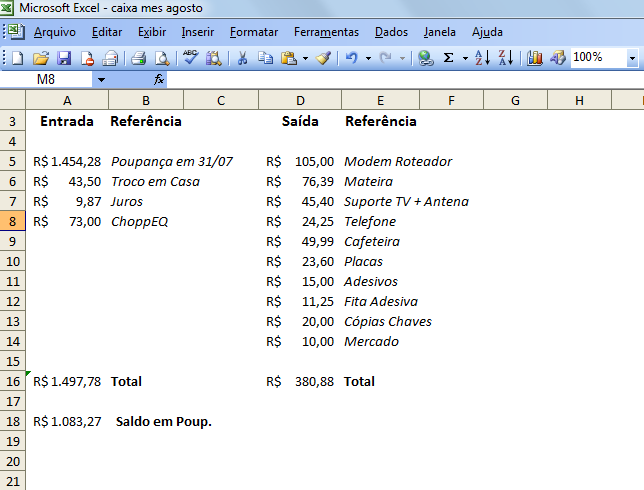Open the Ferramentas menu
The image size is (644, 490).
click(327, 32)
